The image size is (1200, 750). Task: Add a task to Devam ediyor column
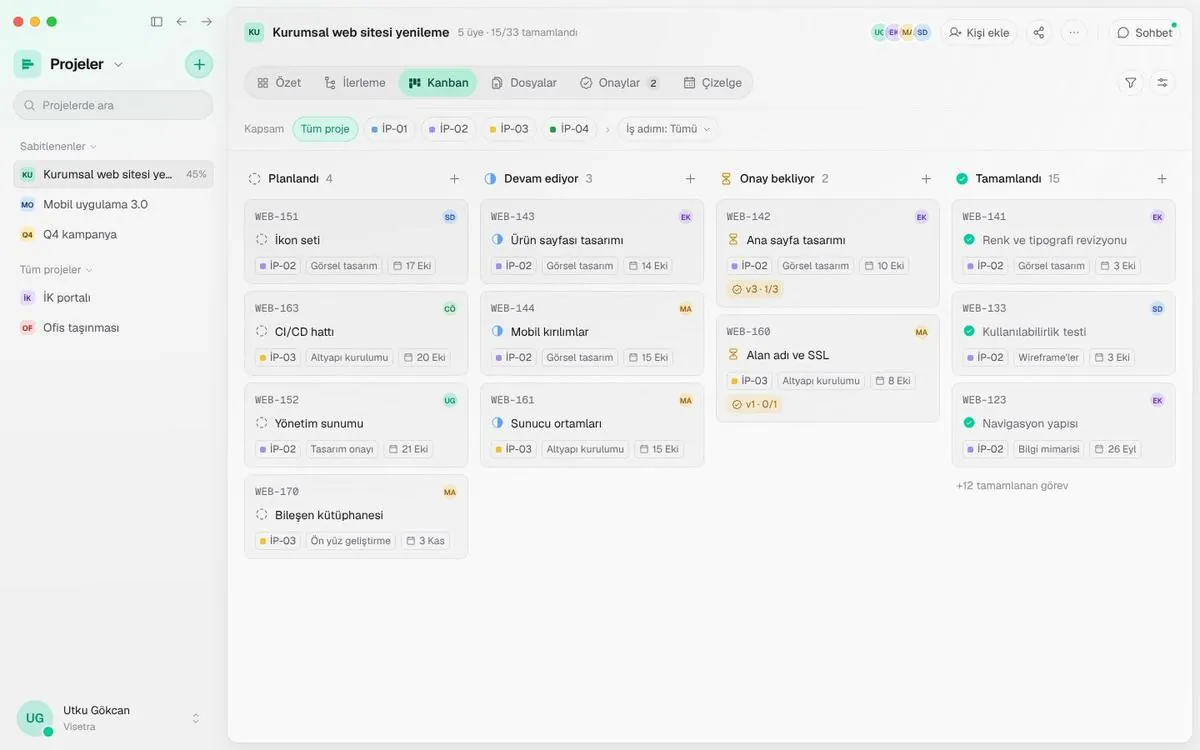[690, 179]
